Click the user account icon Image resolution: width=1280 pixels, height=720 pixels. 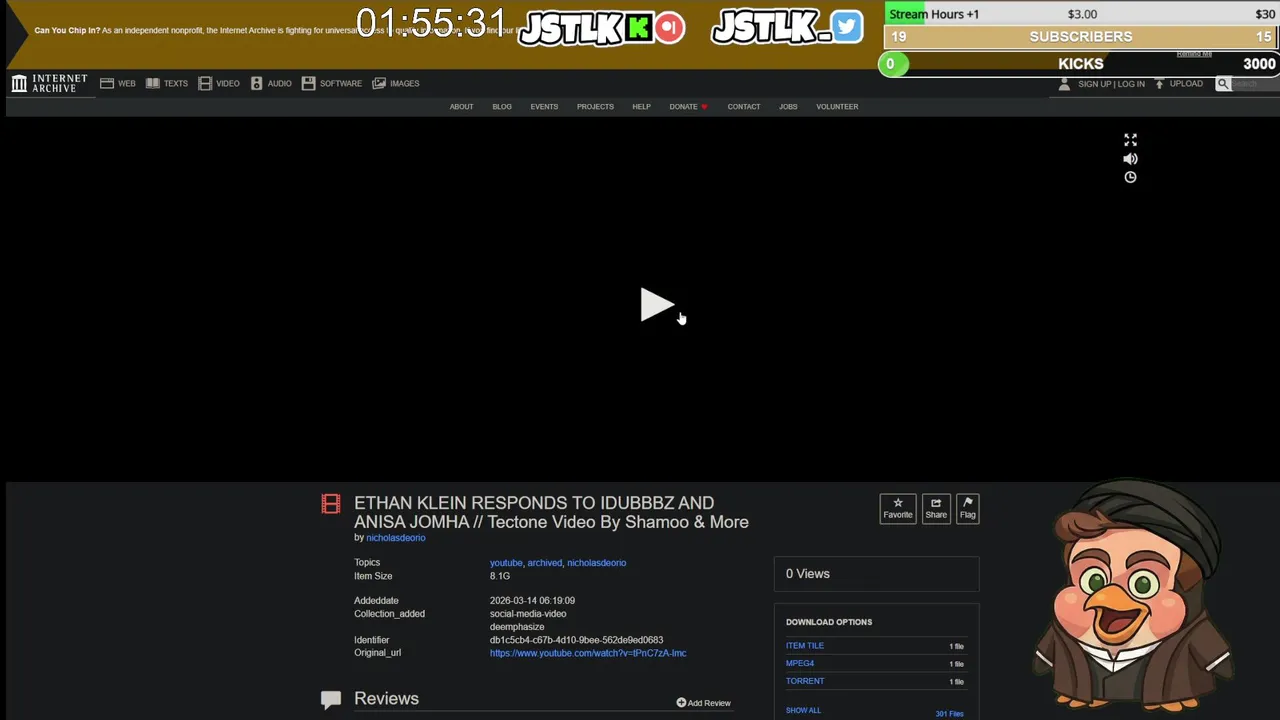tap(1064, 84)
